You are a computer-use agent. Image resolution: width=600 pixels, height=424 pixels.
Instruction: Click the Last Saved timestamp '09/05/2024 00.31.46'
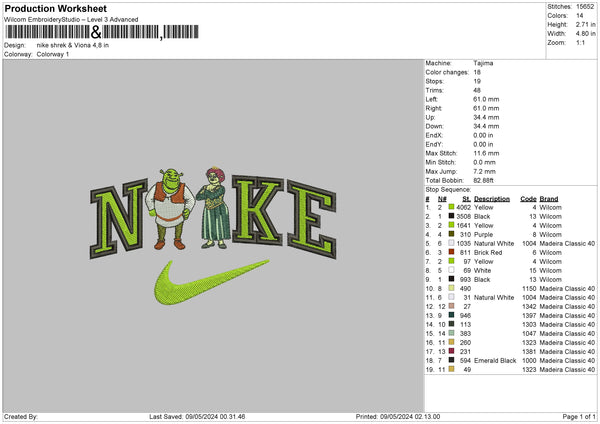(215, 416)
